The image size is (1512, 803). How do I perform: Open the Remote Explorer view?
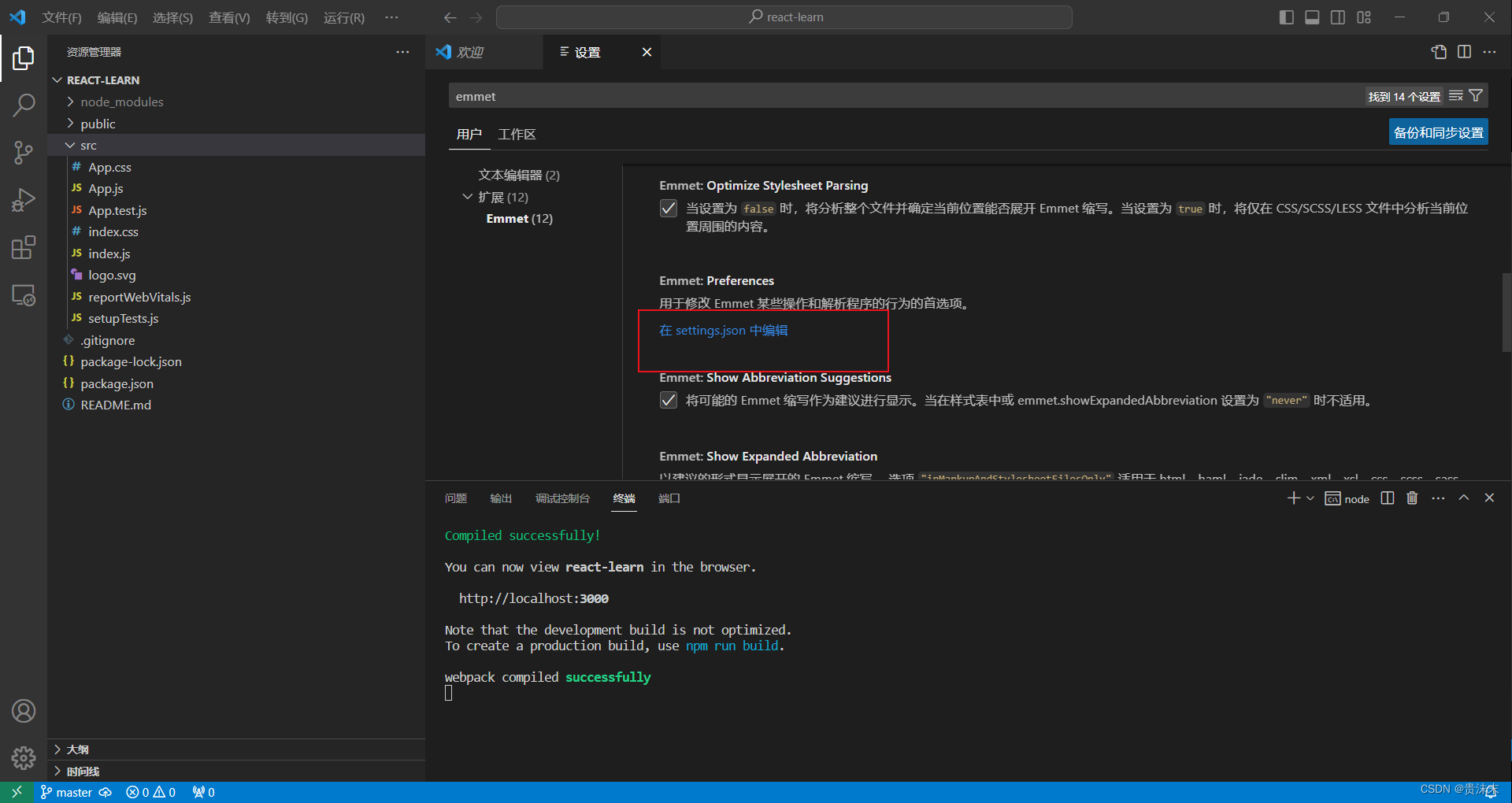[x=24, y=295]
